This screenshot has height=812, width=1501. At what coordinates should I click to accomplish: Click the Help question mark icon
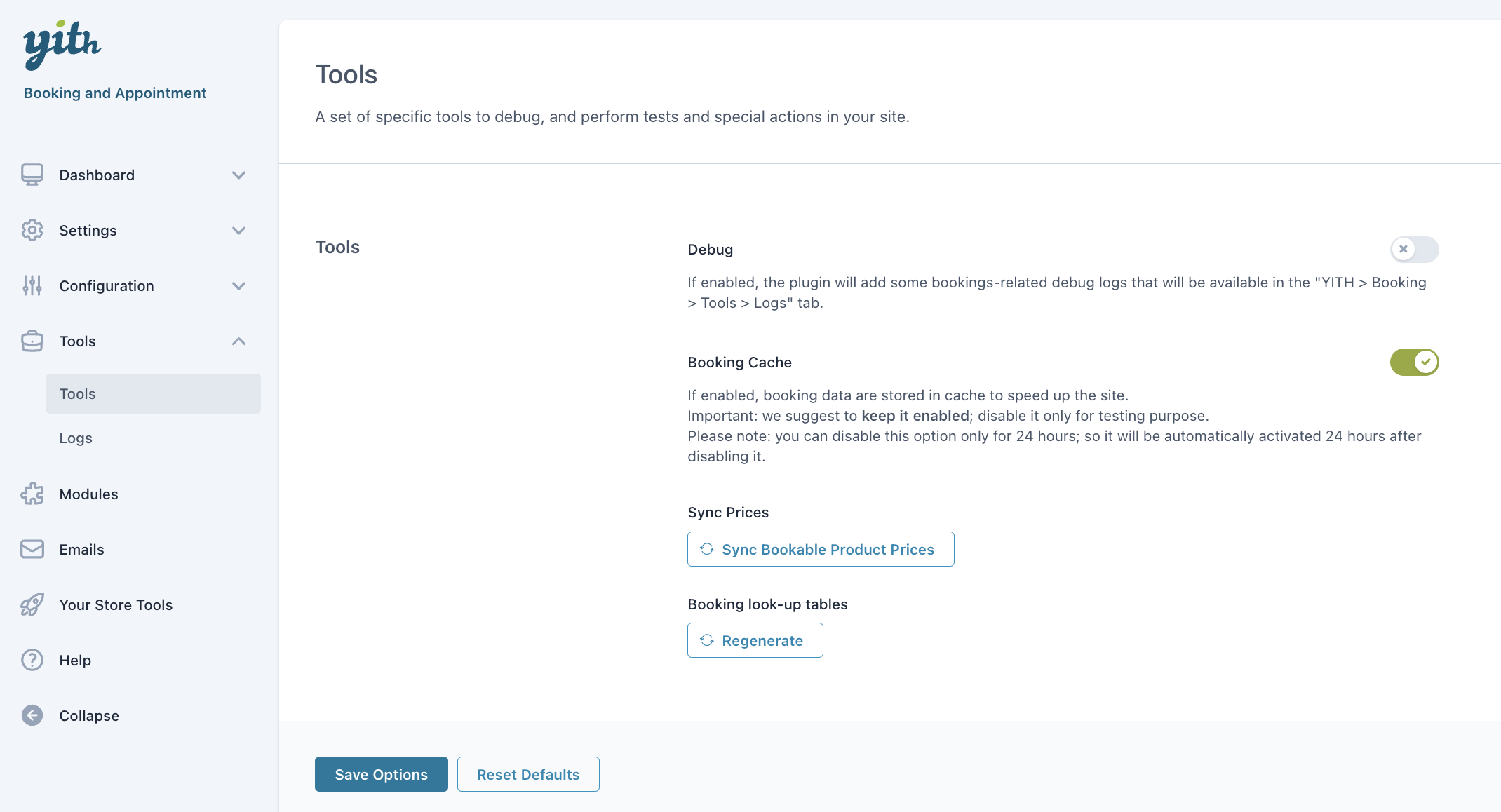32,660
